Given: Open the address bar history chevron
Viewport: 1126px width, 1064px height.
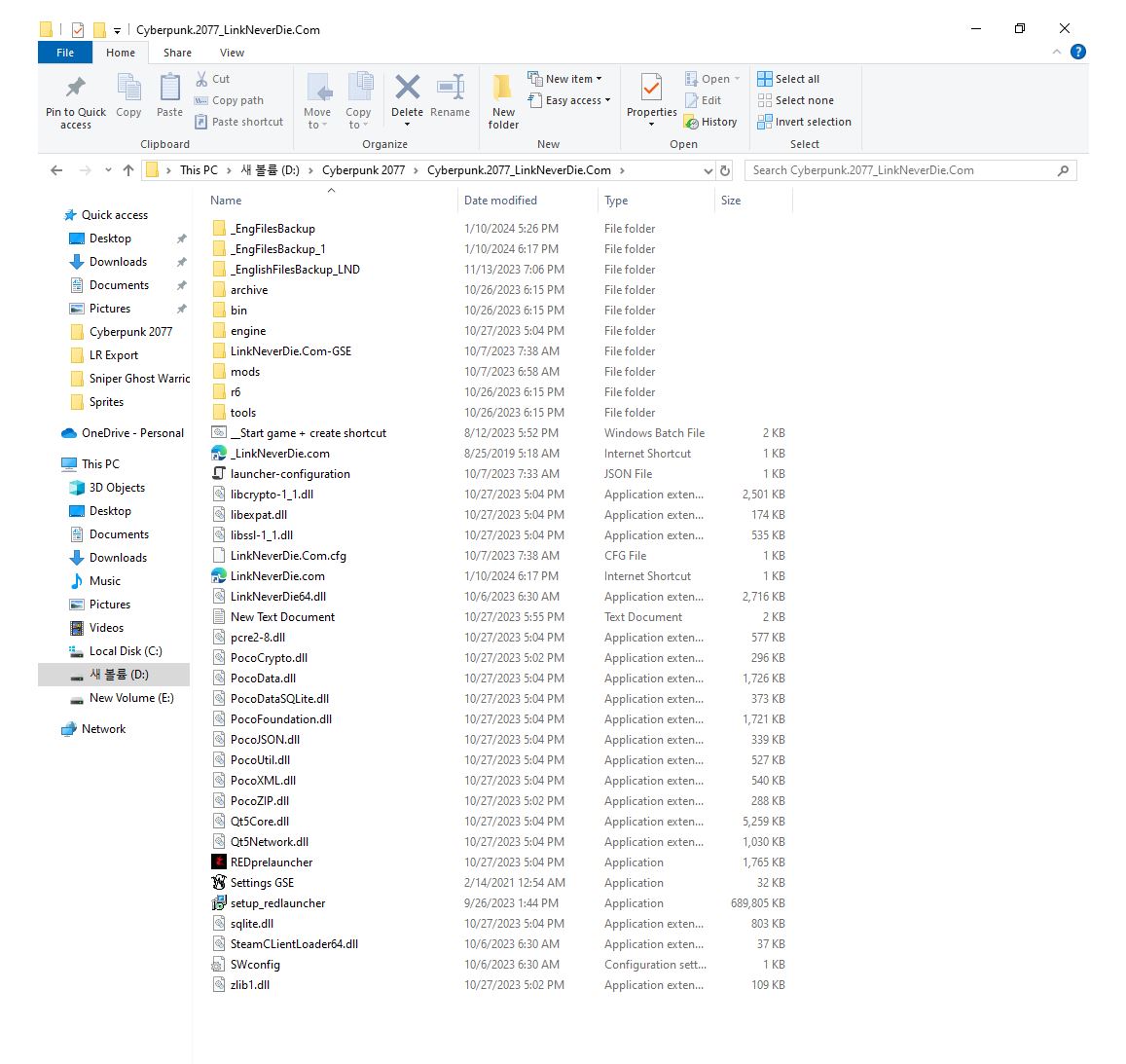Looking at the screenshot, I should click(x=708, y=169).
